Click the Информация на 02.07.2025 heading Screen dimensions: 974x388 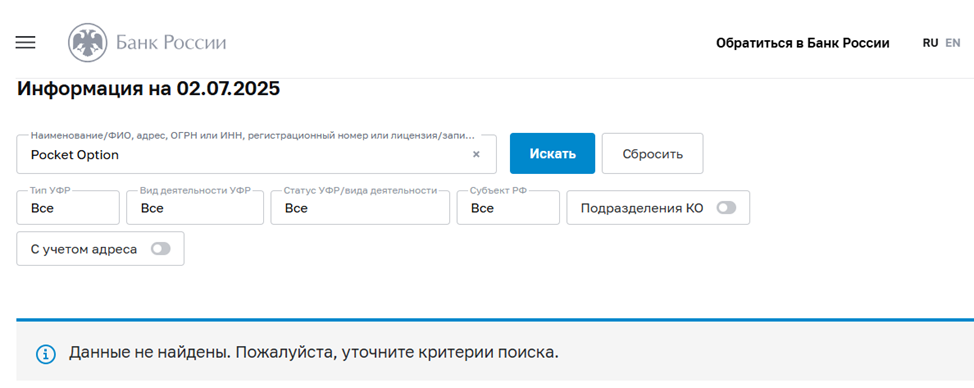[148, 89]
